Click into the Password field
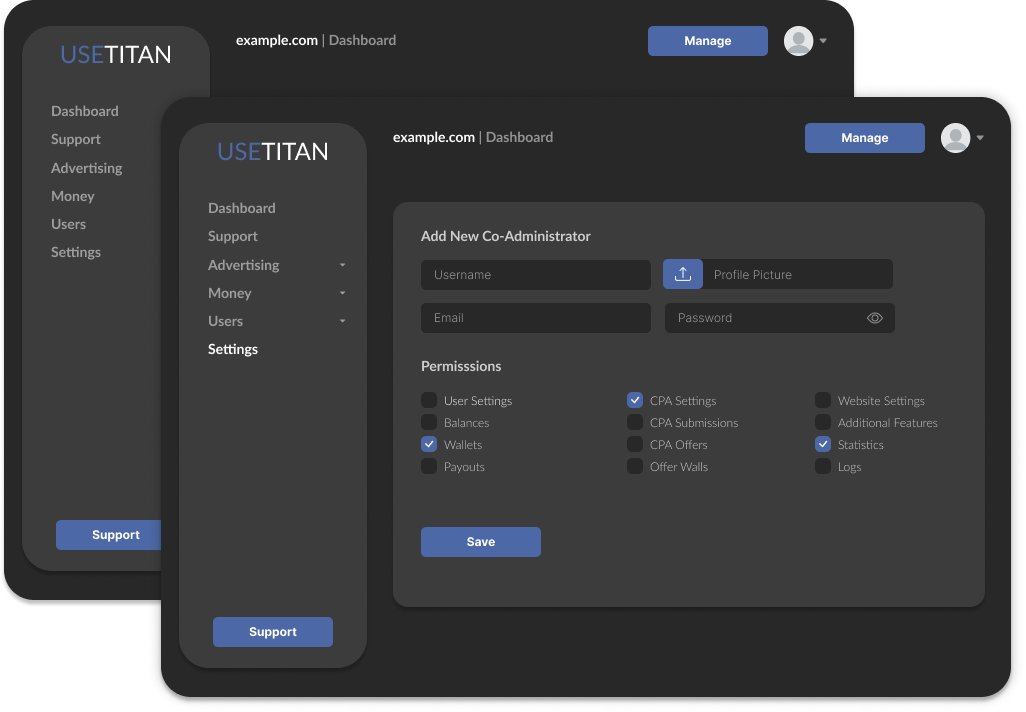Viewport: 1026px width, 712px height. (x=779, y=318)
